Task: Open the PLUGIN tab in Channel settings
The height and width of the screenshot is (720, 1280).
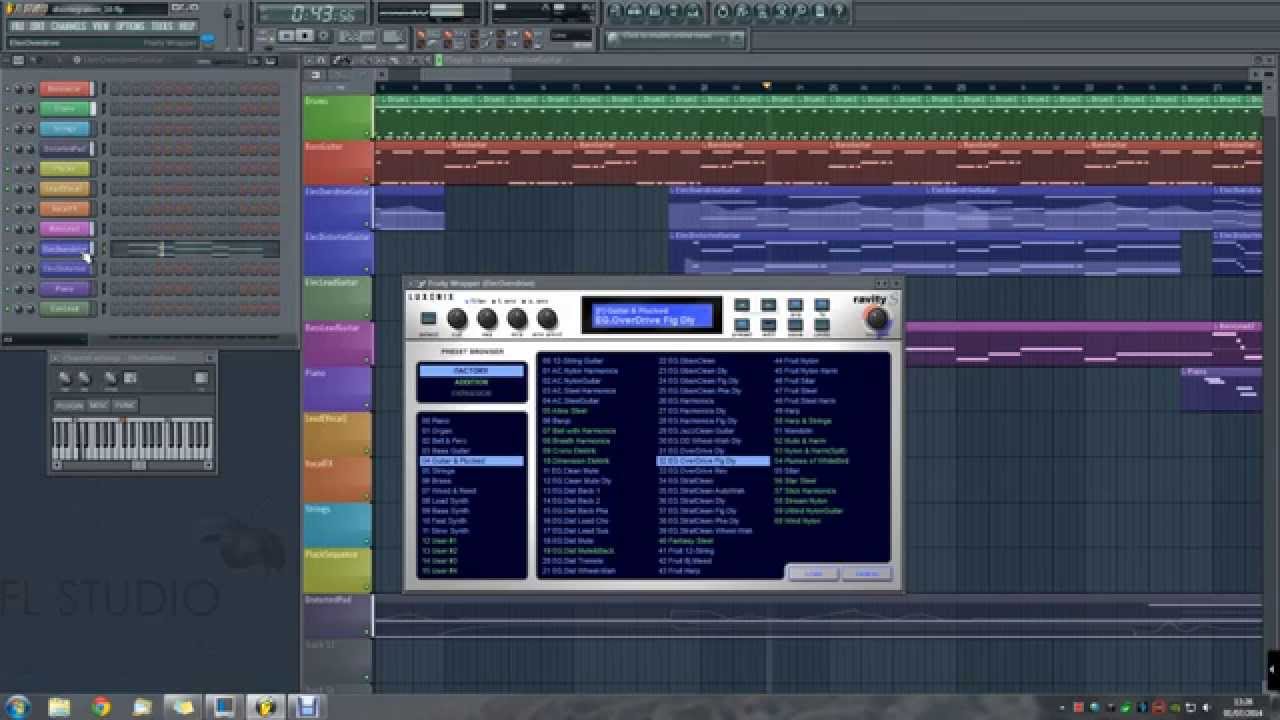Action: click(69, 405)
